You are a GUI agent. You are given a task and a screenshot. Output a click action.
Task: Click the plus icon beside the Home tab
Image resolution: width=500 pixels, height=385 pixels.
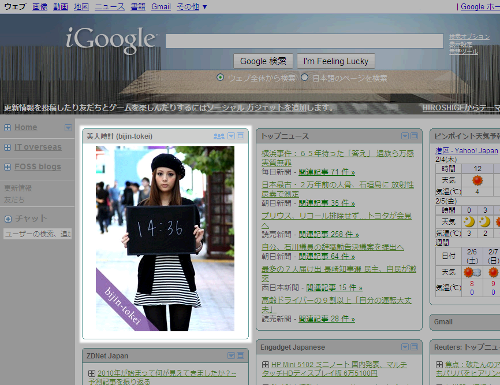[x=7, y=127]
